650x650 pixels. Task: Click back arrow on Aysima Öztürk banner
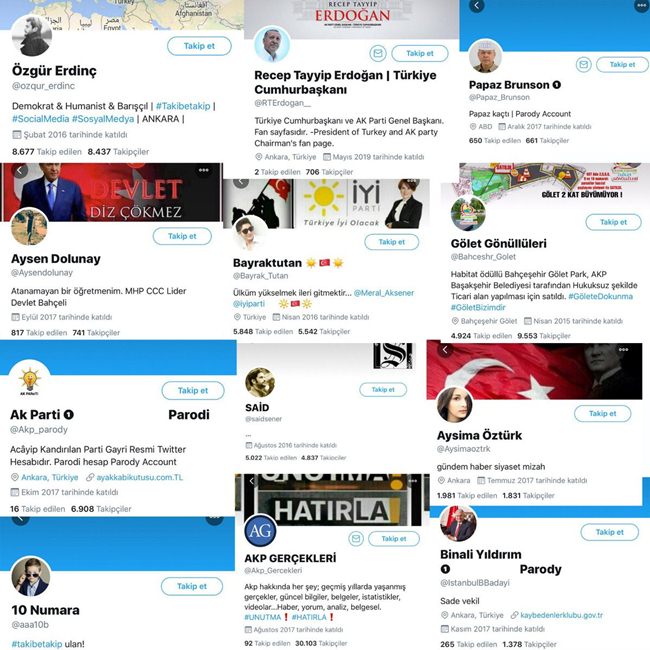pos(445,350)
